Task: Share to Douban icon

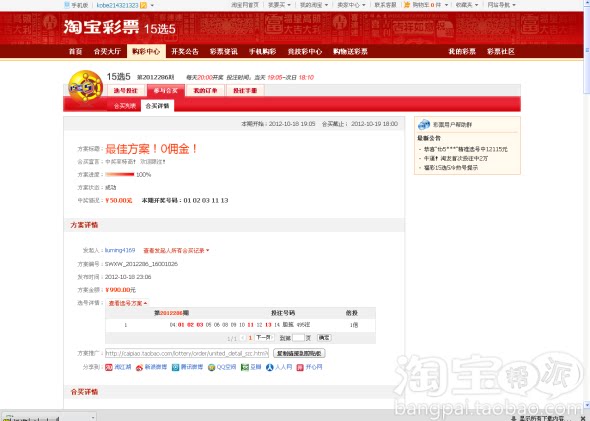Action: pyautogui.click(x=245, y=367)
